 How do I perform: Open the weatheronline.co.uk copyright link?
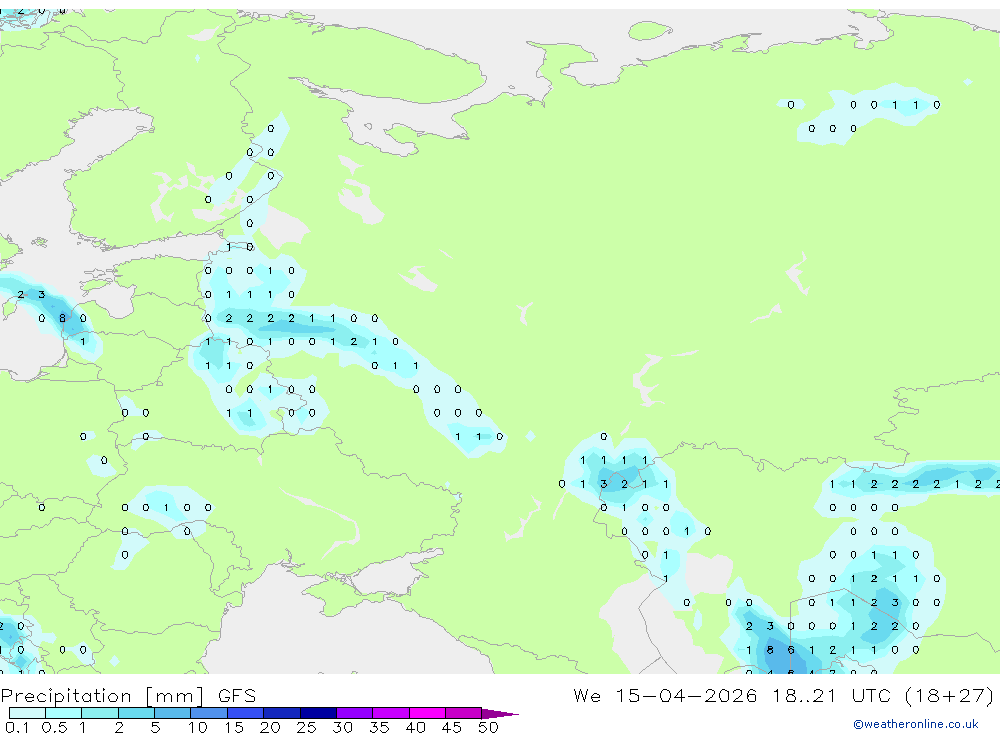coord(916,724)
